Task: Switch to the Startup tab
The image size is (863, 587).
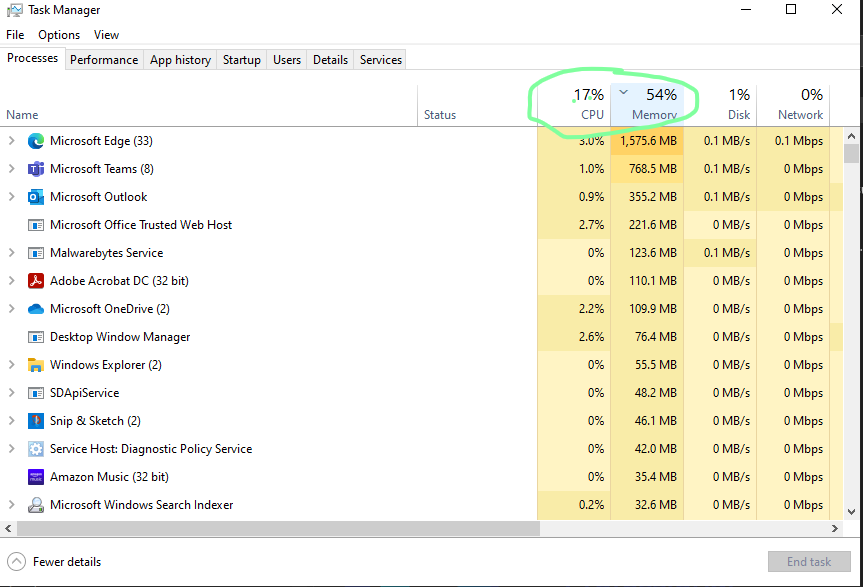Action: click(x=242, y=60)
